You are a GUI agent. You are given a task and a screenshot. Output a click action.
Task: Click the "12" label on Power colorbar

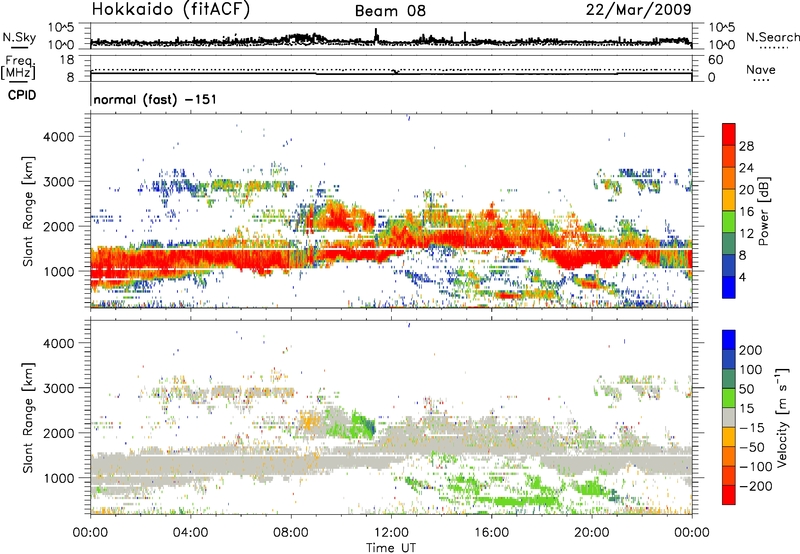coord(746,234)
